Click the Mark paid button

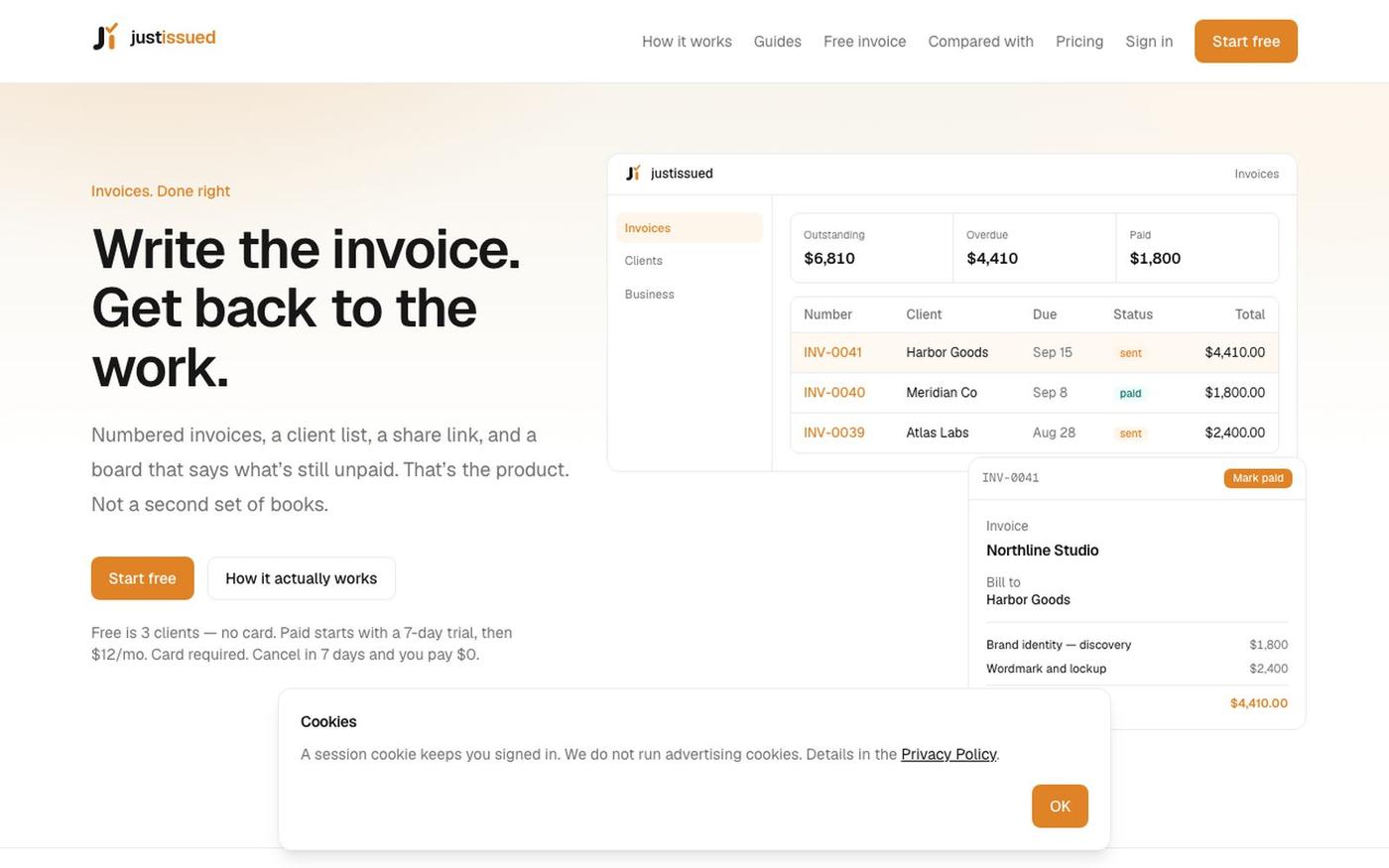coord(1258,478)
